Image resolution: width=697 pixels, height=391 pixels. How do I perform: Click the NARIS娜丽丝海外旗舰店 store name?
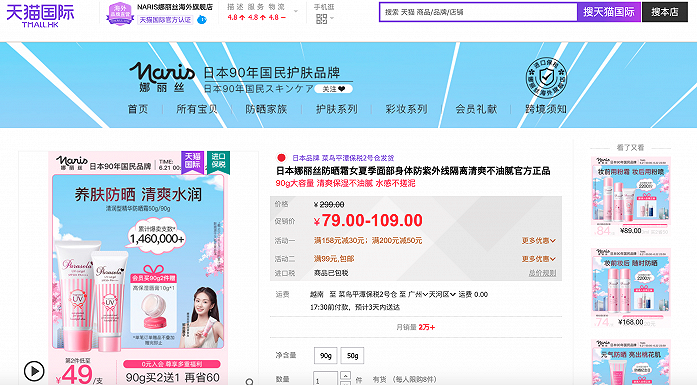[x=175, y=7]
